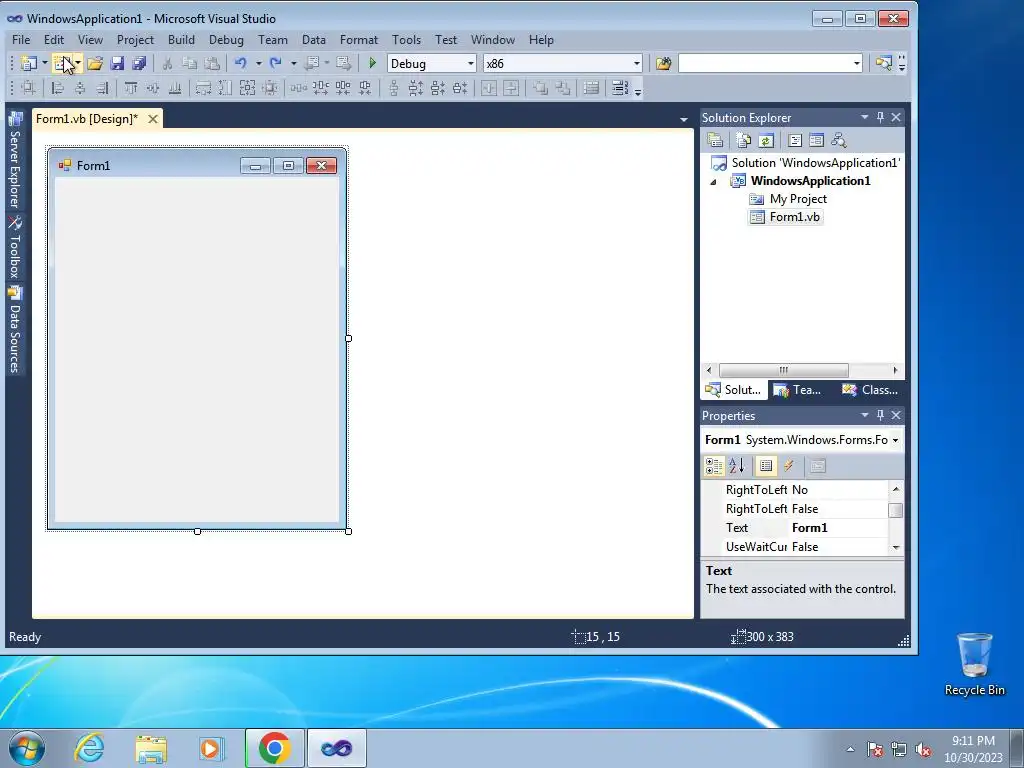Open the Format menu
This screenshot has width=1024, height=768.
359,40
